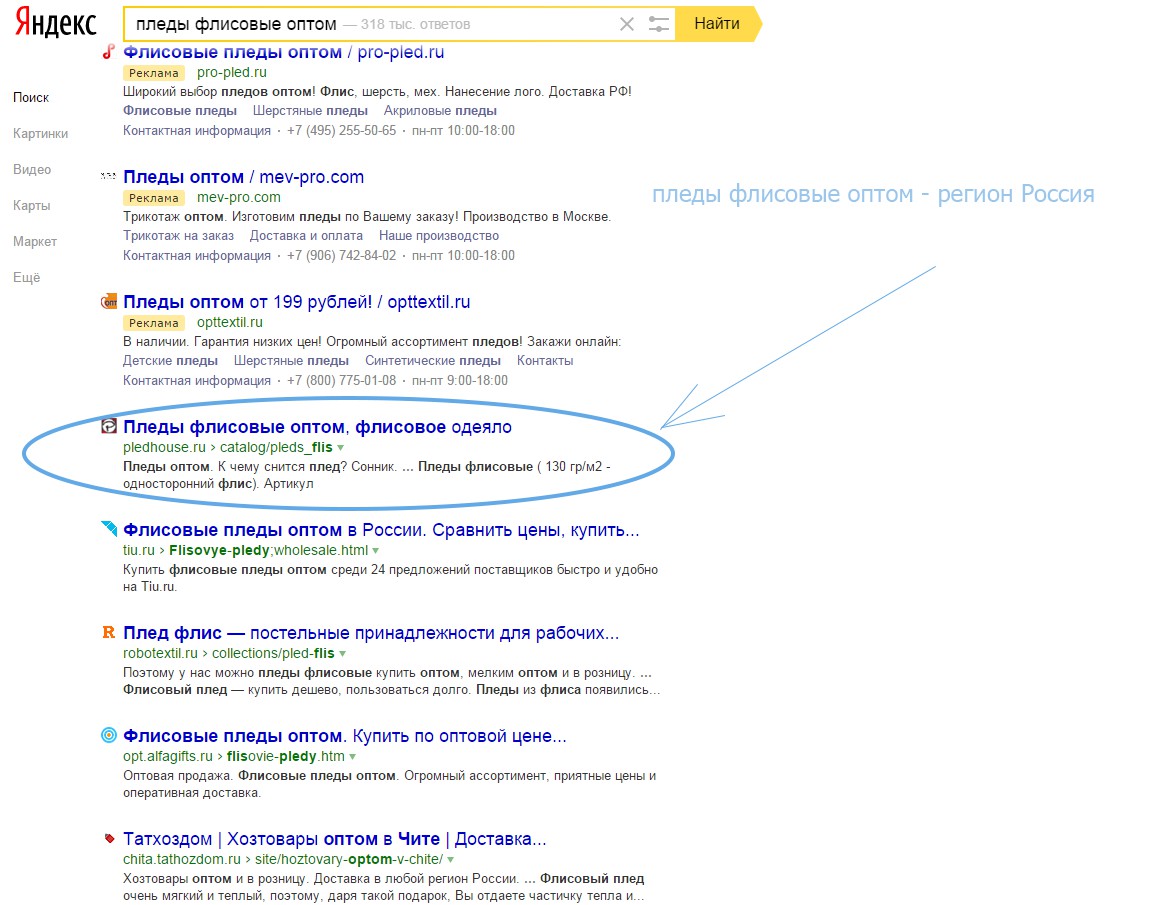Click green URL opttextil.ru
This screenshot has width=1170, height=905.
pos(230,322)
